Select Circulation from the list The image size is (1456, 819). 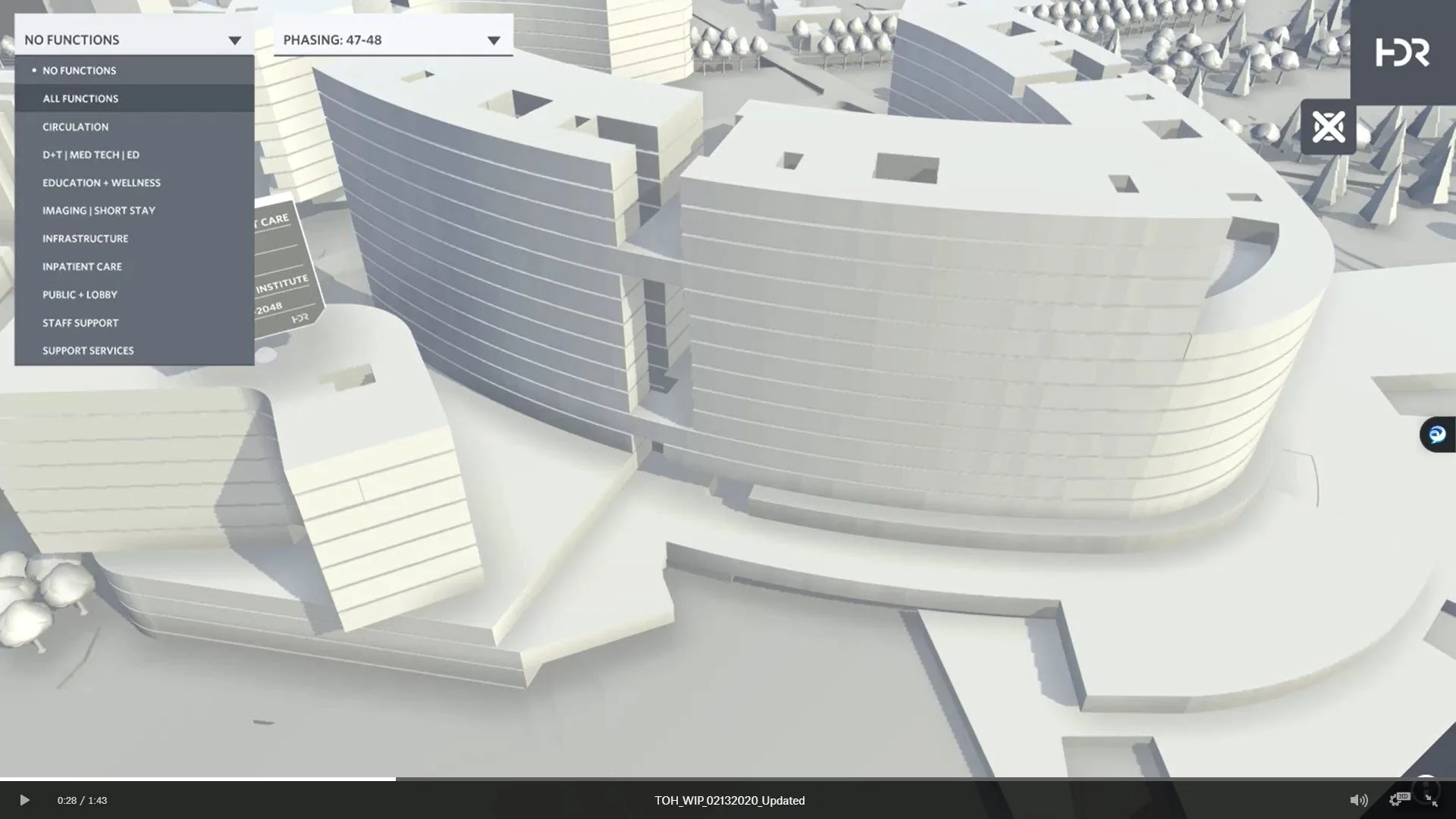click(x=75, y=127)
